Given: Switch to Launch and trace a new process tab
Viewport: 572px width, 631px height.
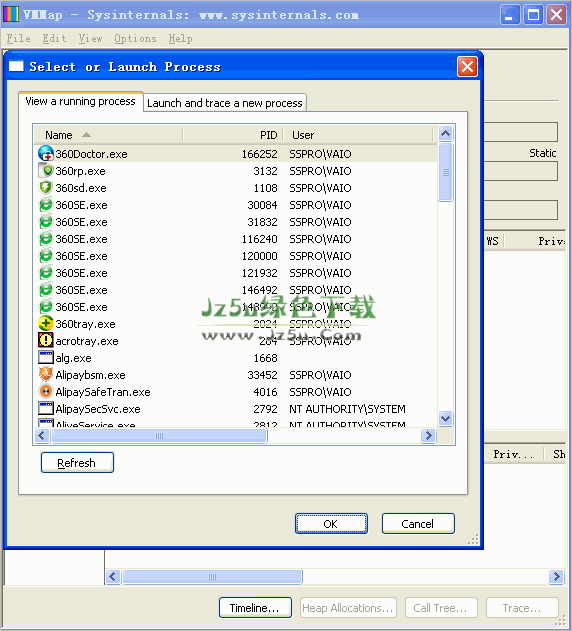Looking at the screenshot, I should point(225,103).
